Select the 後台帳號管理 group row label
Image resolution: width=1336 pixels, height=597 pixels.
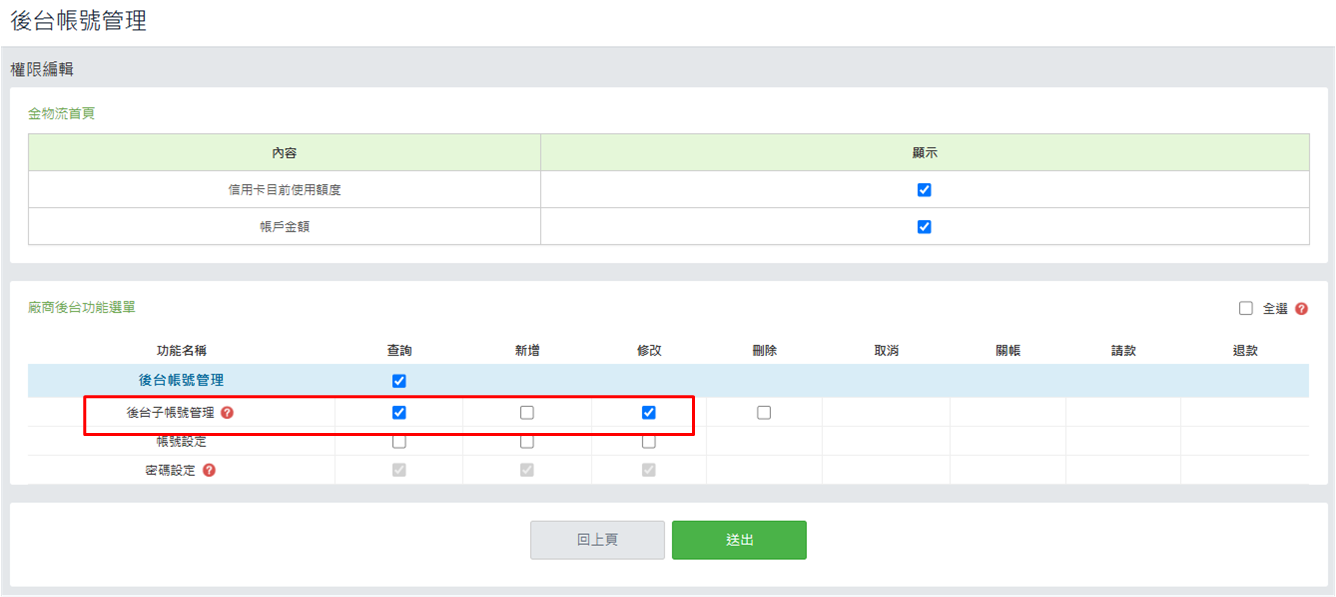[x=181, y=381]
